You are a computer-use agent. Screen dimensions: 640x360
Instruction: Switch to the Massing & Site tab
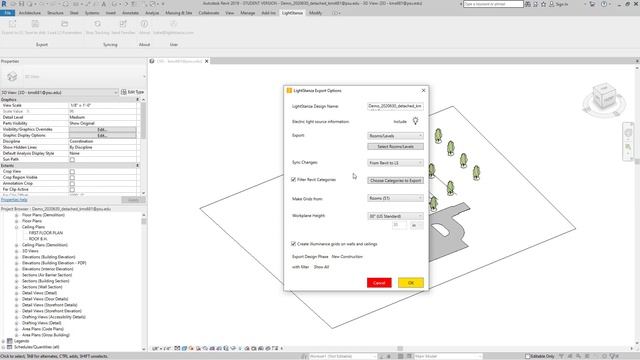coord(179,13)
